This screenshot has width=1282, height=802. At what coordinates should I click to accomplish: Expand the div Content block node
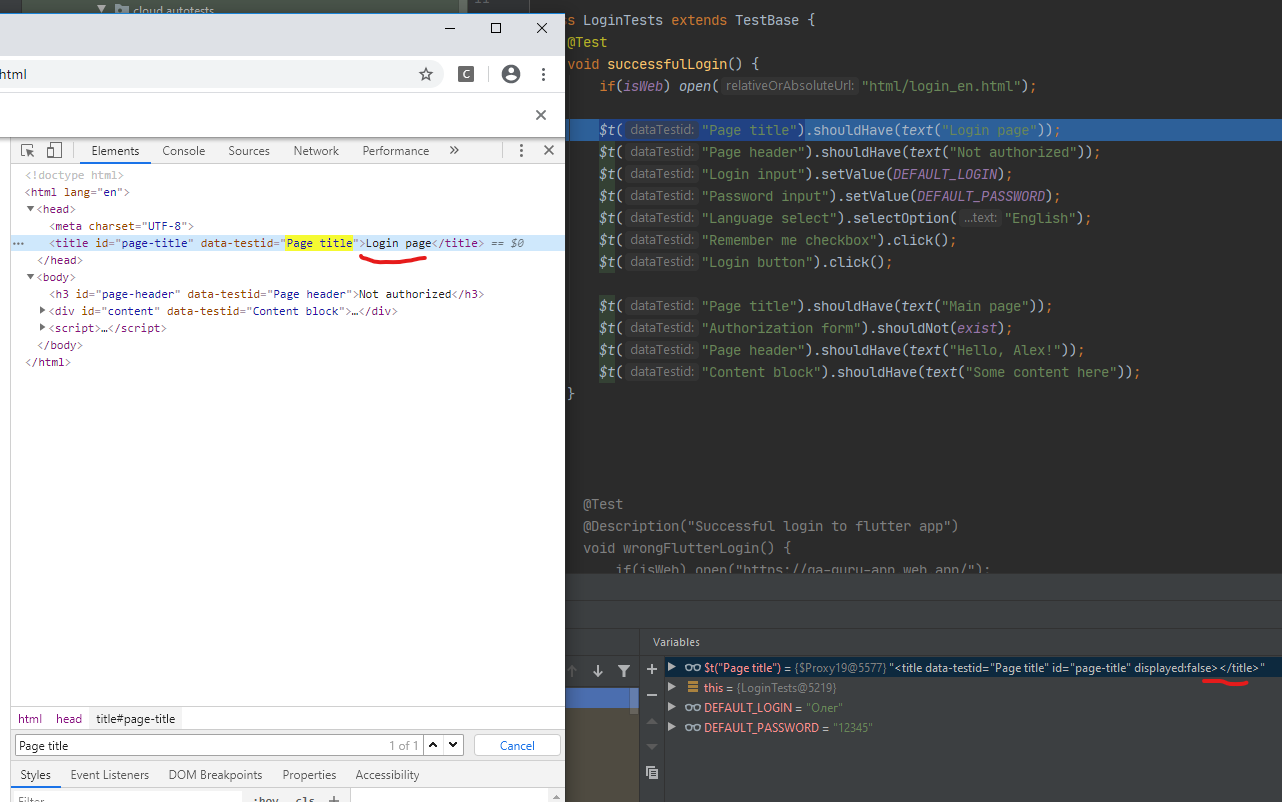[x=43, y=311]
